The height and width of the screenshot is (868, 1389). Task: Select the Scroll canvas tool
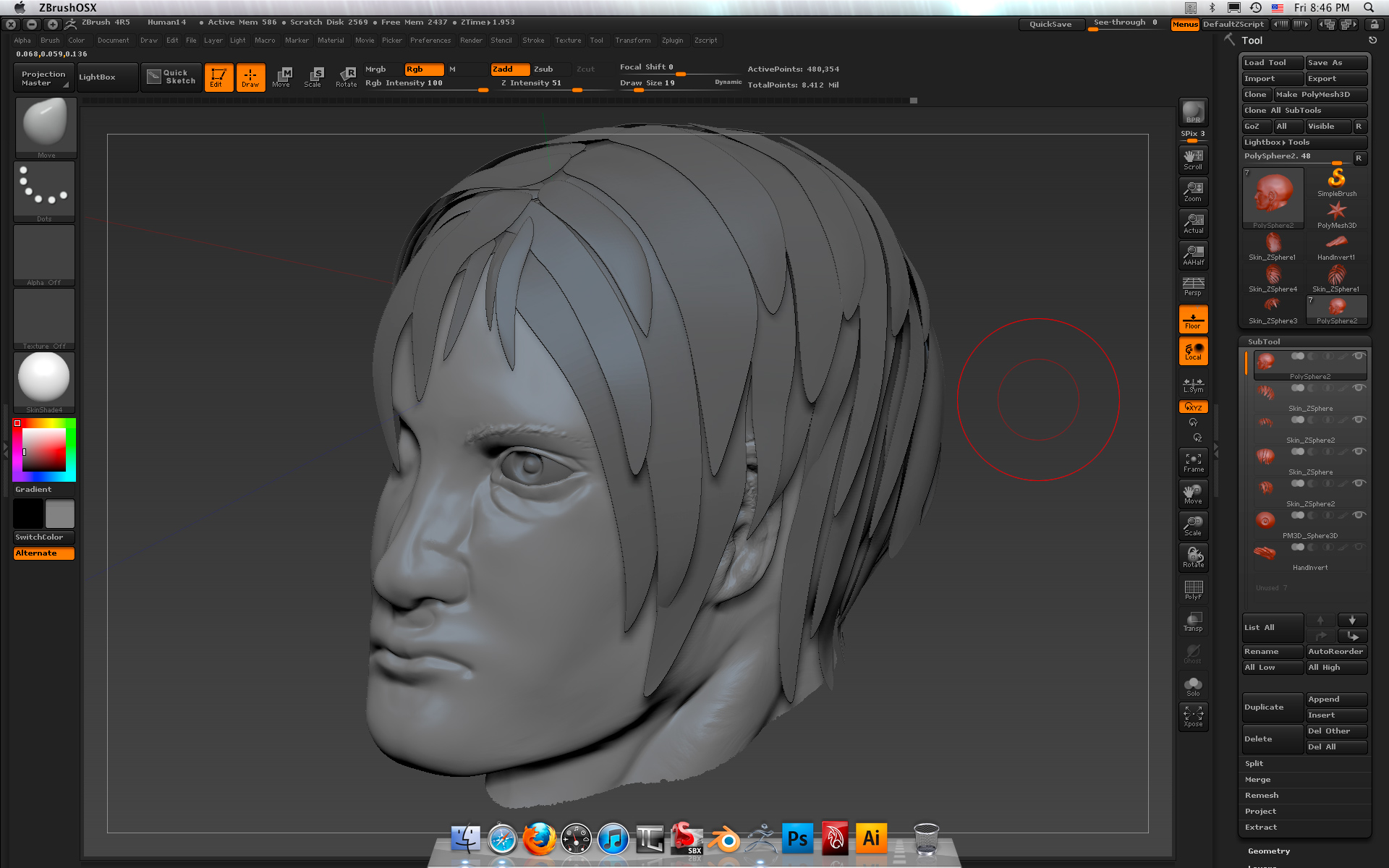pos(1193,159)
